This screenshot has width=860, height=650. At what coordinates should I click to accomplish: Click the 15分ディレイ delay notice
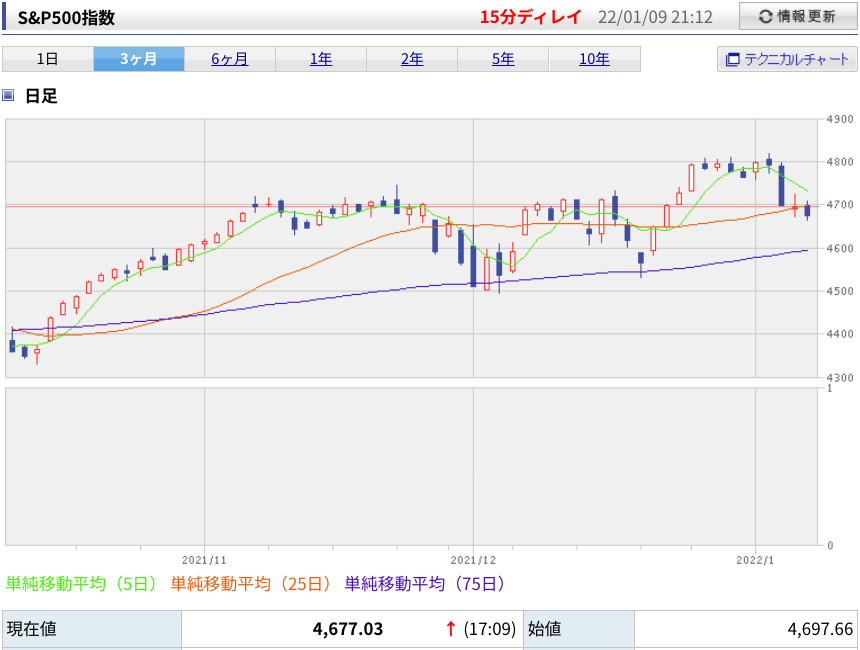point(530,17)
